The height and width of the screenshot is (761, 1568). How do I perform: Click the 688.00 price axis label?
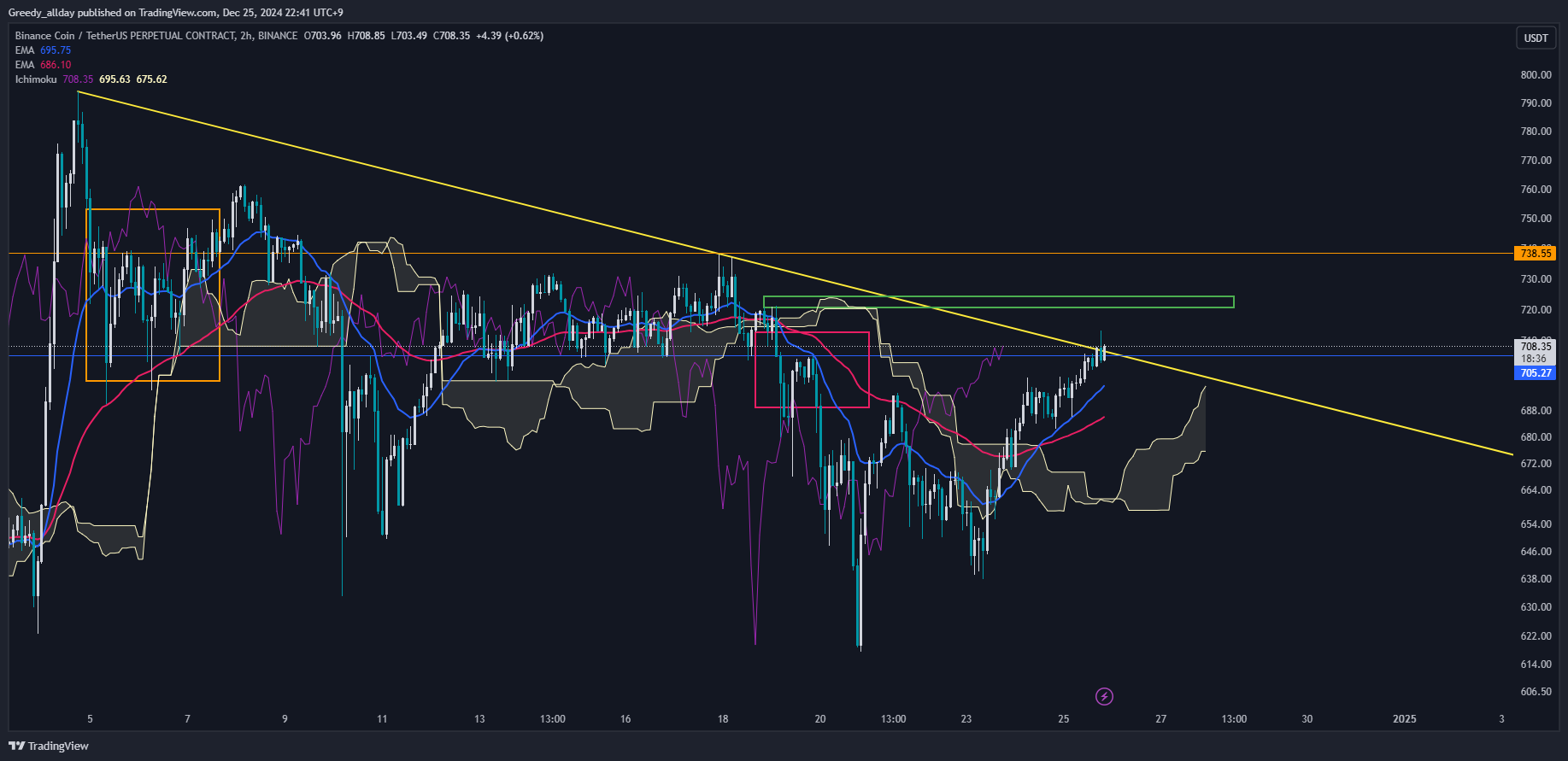1536,411
